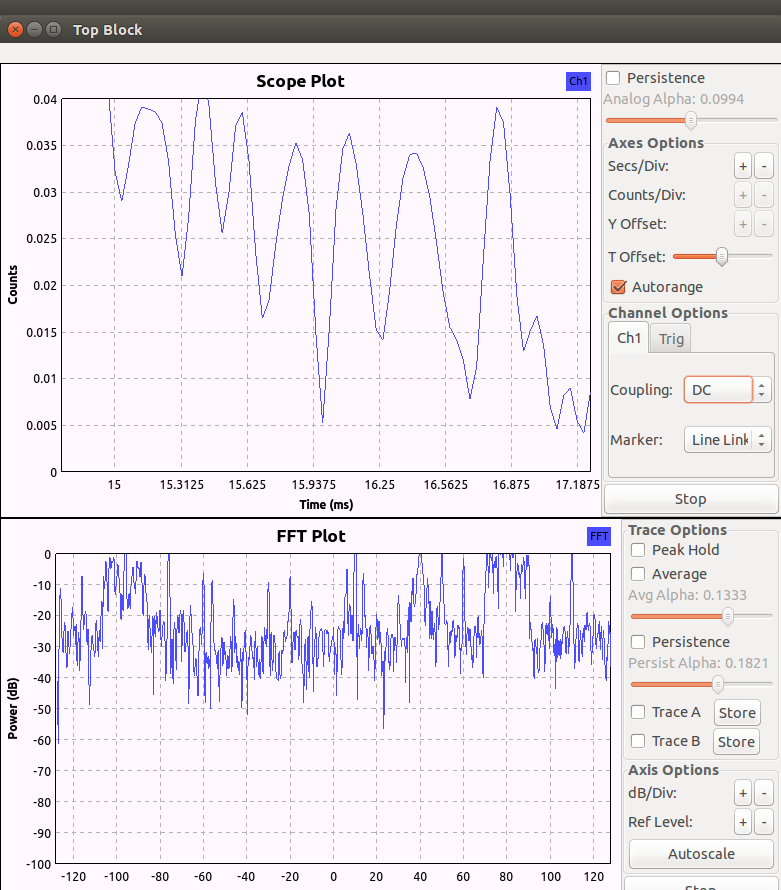Increase dB/Div with the plus button
This screenshot has width=781, height=890.
point(743,794)
